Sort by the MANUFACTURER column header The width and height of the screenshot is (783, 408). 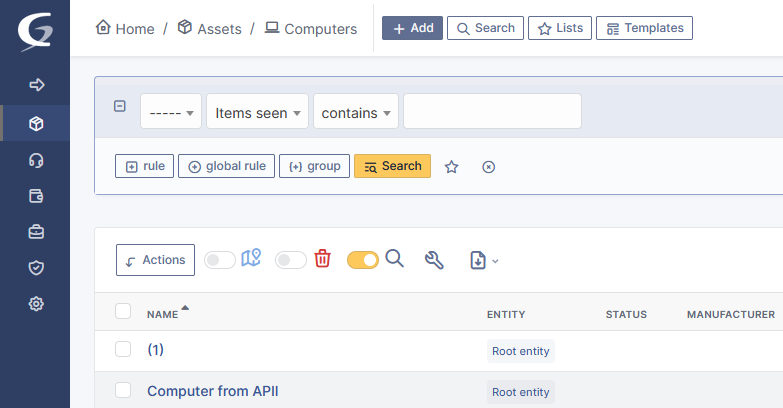pyautogui.click(x=731, y=315)
